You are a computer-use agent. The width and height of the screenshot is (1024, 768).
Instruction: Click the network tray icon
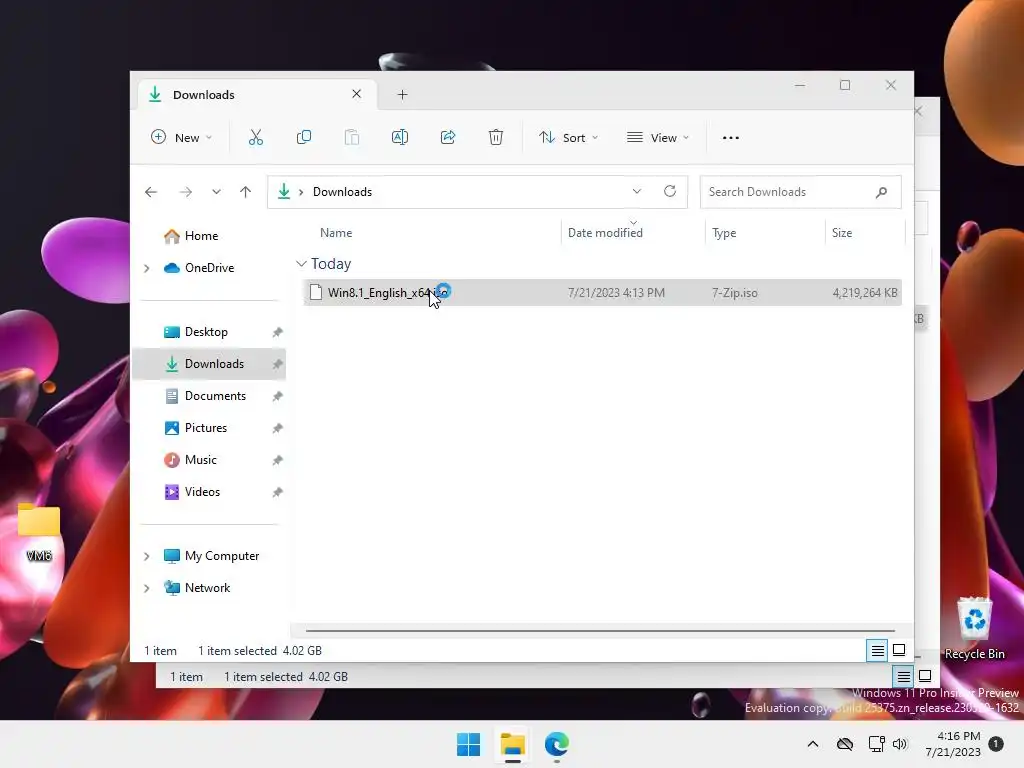tap(876, 744)
